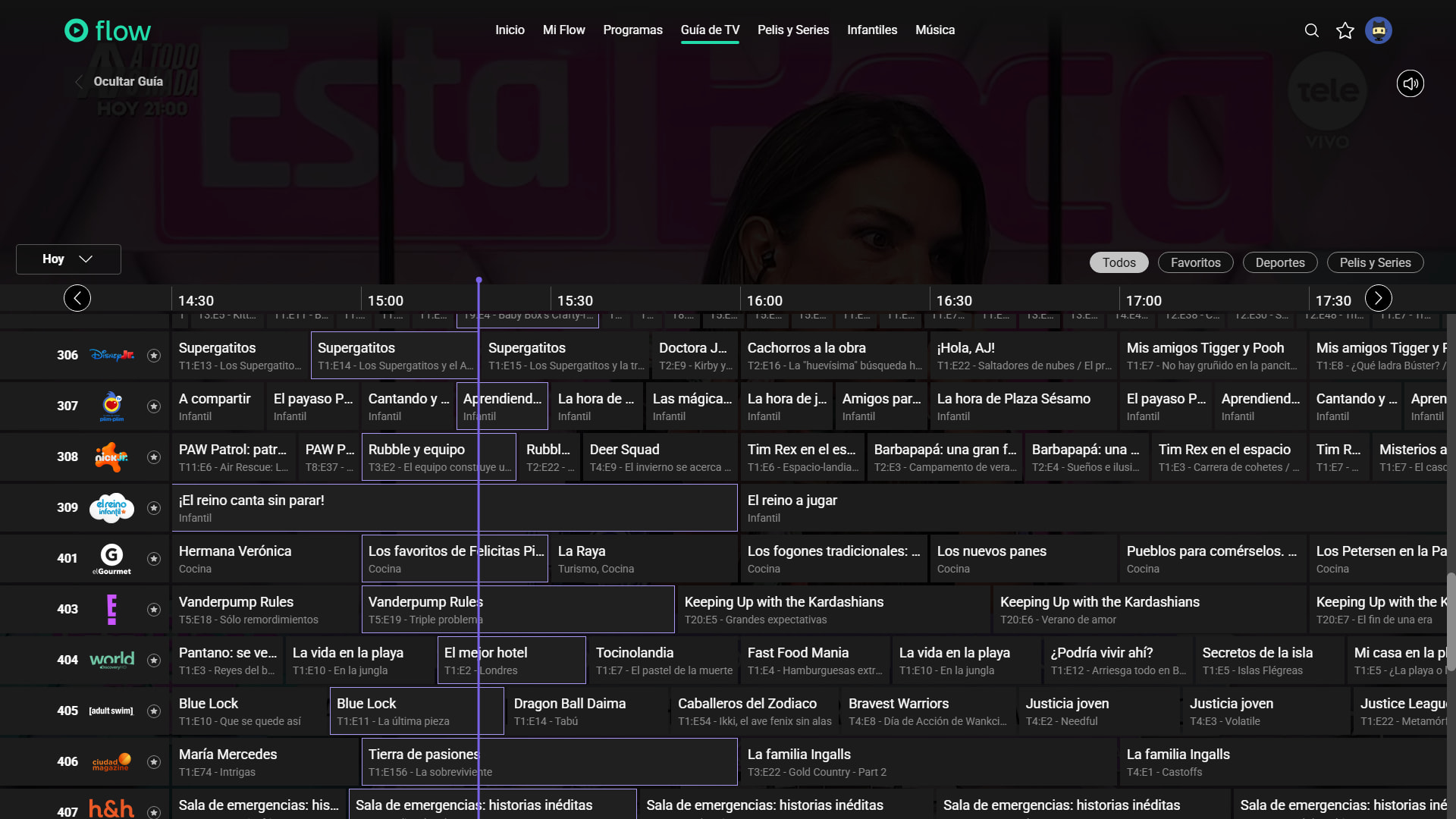
Task: Favorite channel 406 with star
Action: tap(154, 762)
